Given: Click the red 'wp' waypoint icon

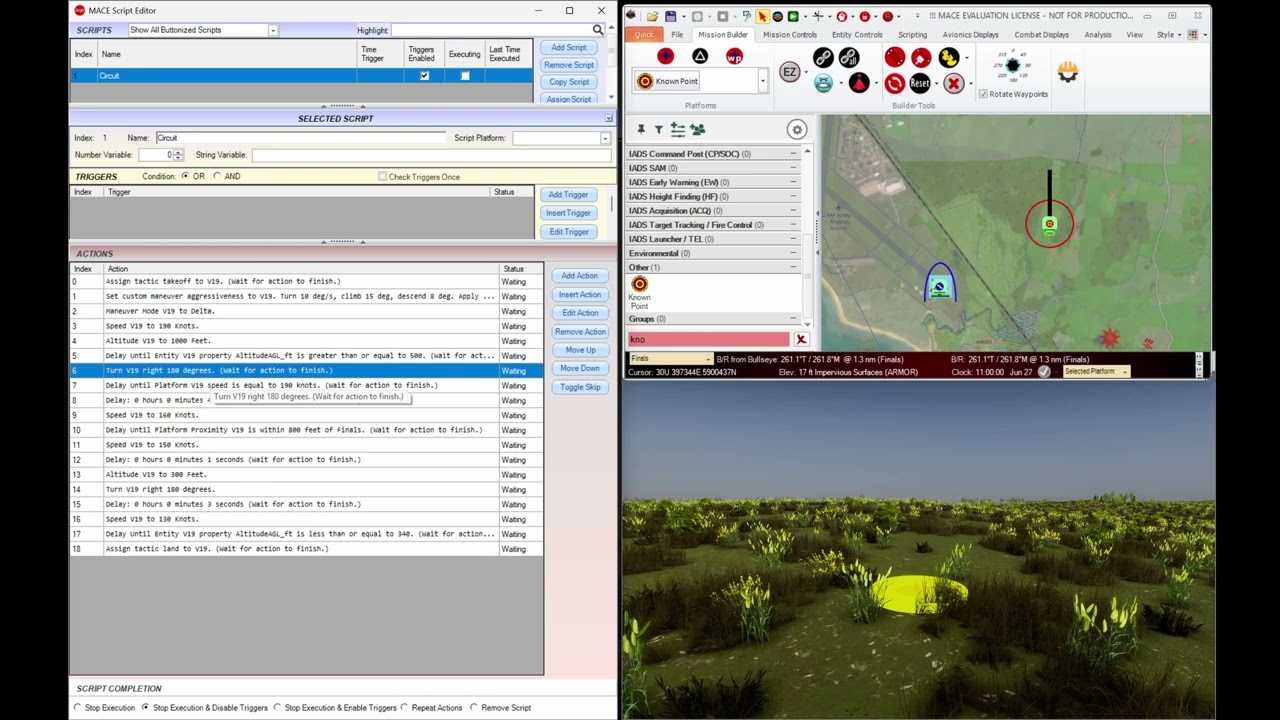Looking at the screenshot, I should [734, 57].
